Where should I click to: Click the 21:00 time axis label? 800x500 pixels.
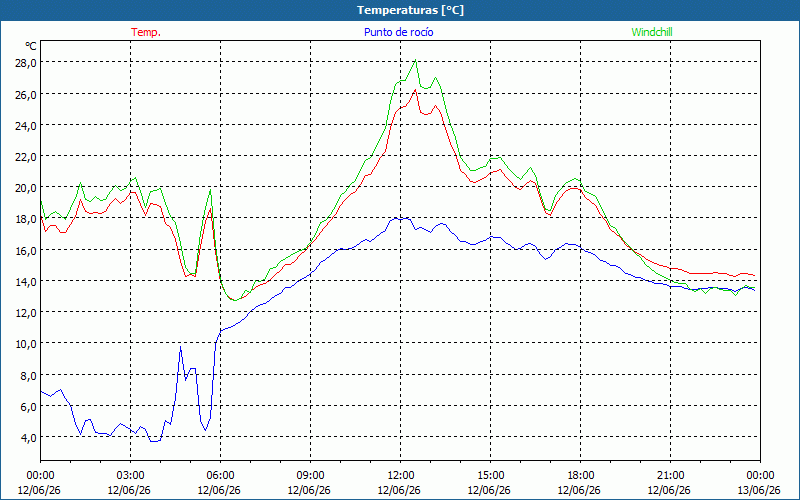670,476
